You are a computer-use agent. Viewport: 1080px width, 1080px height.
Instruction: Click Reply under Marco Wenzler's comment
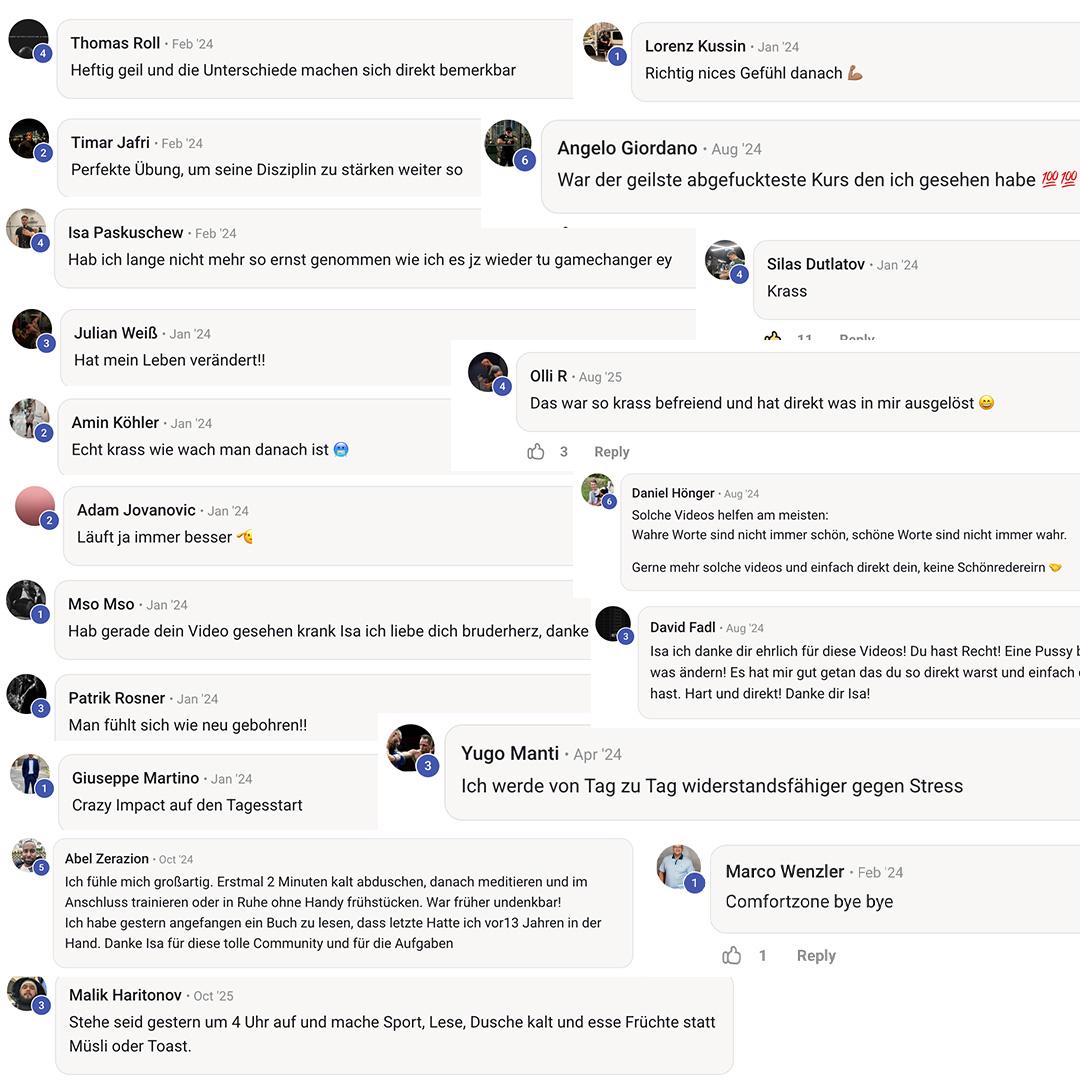[x=816, y=956]
